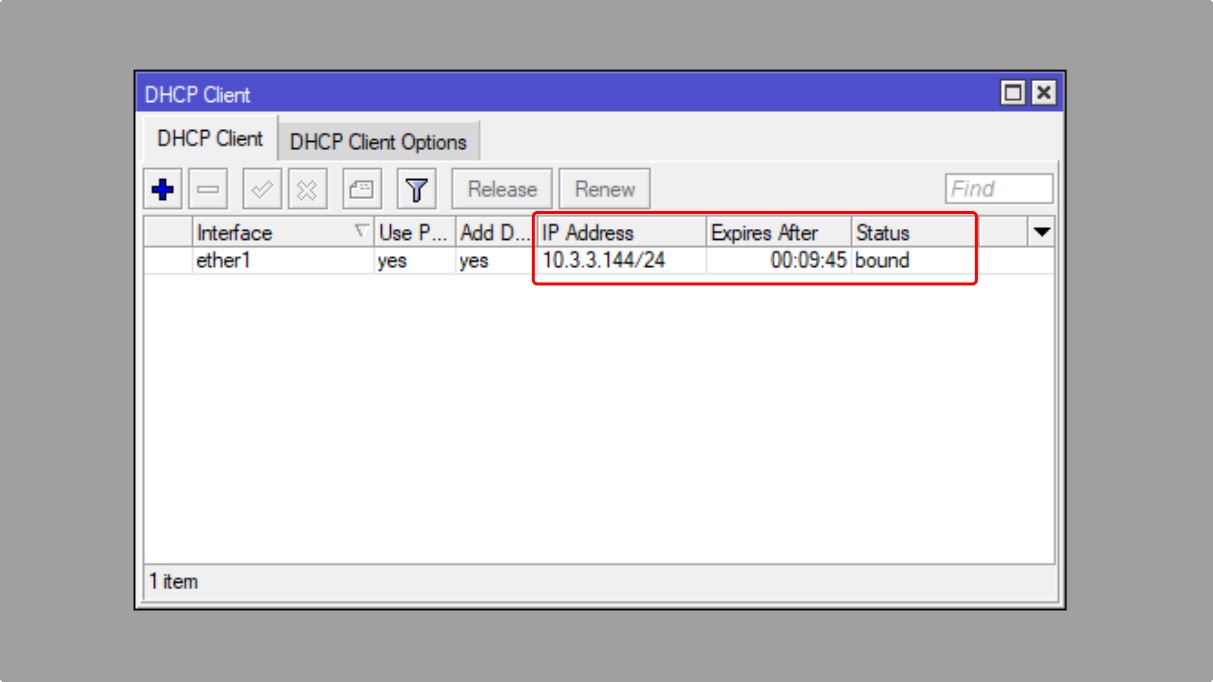The width and height of the screenshot is (1213, 682).
Task: Expand the column selector dropdown arrow
Action: (1041, 233)
